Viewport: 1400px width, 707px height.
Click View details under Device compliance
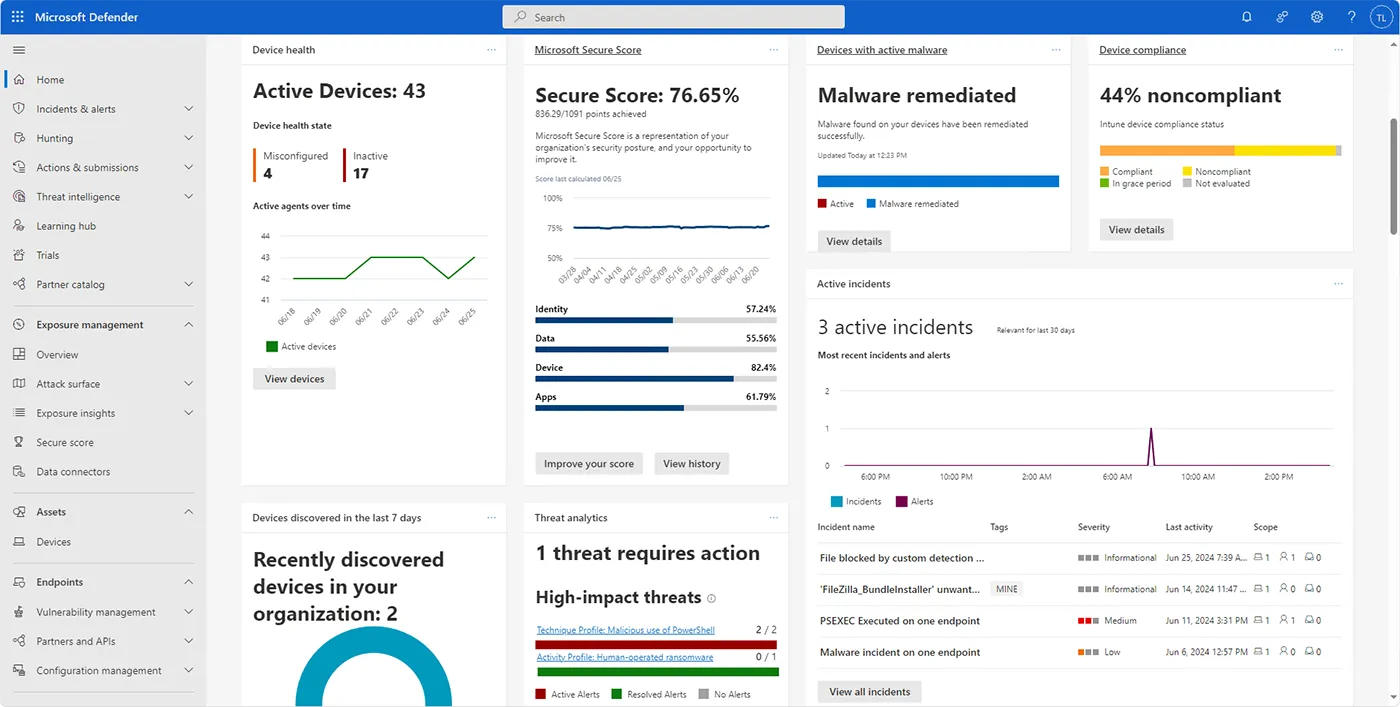tap(1136, 229)
